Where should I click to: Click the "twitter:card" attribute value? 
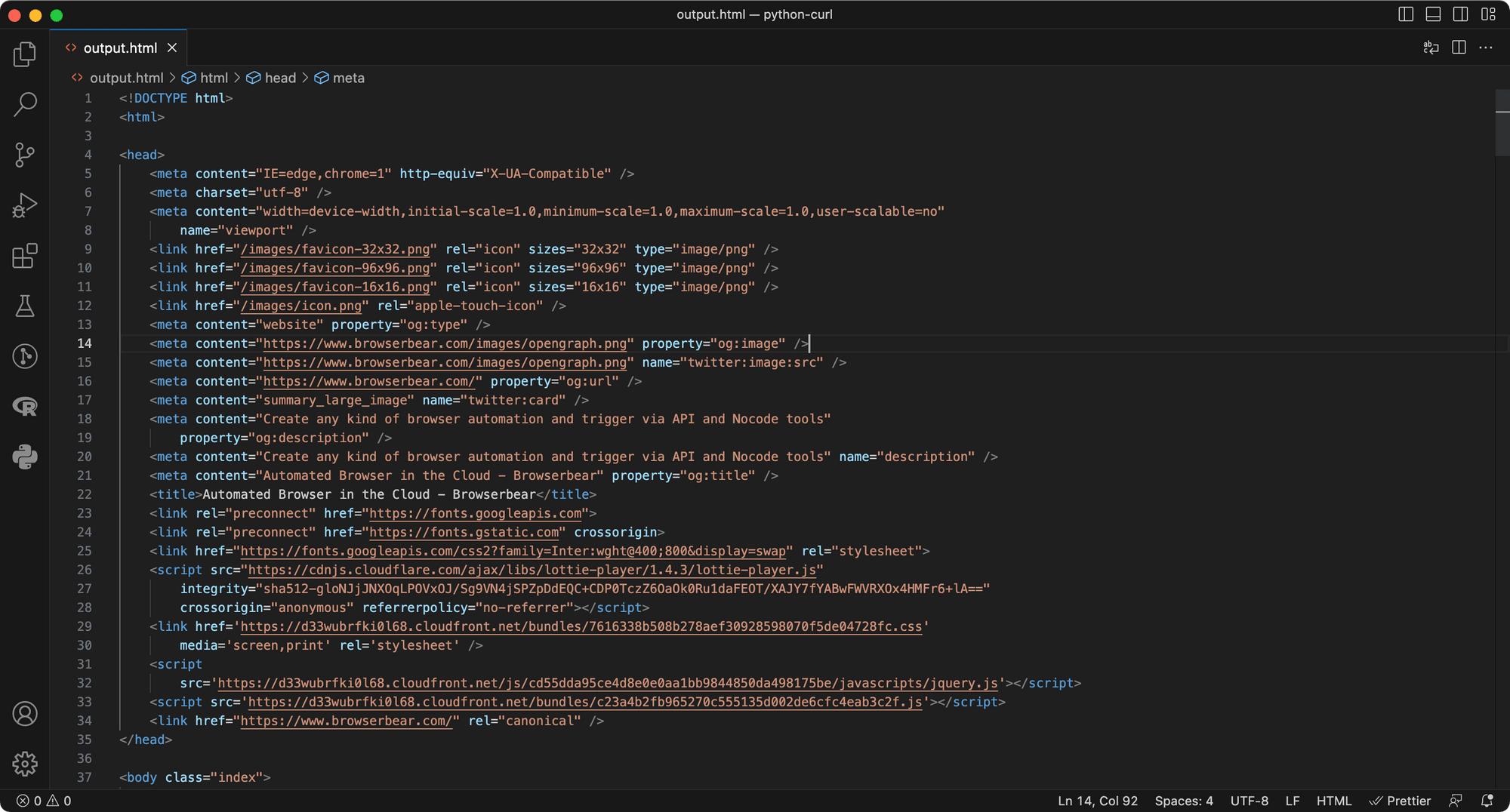pyautogui.click(x=513, y=400)
